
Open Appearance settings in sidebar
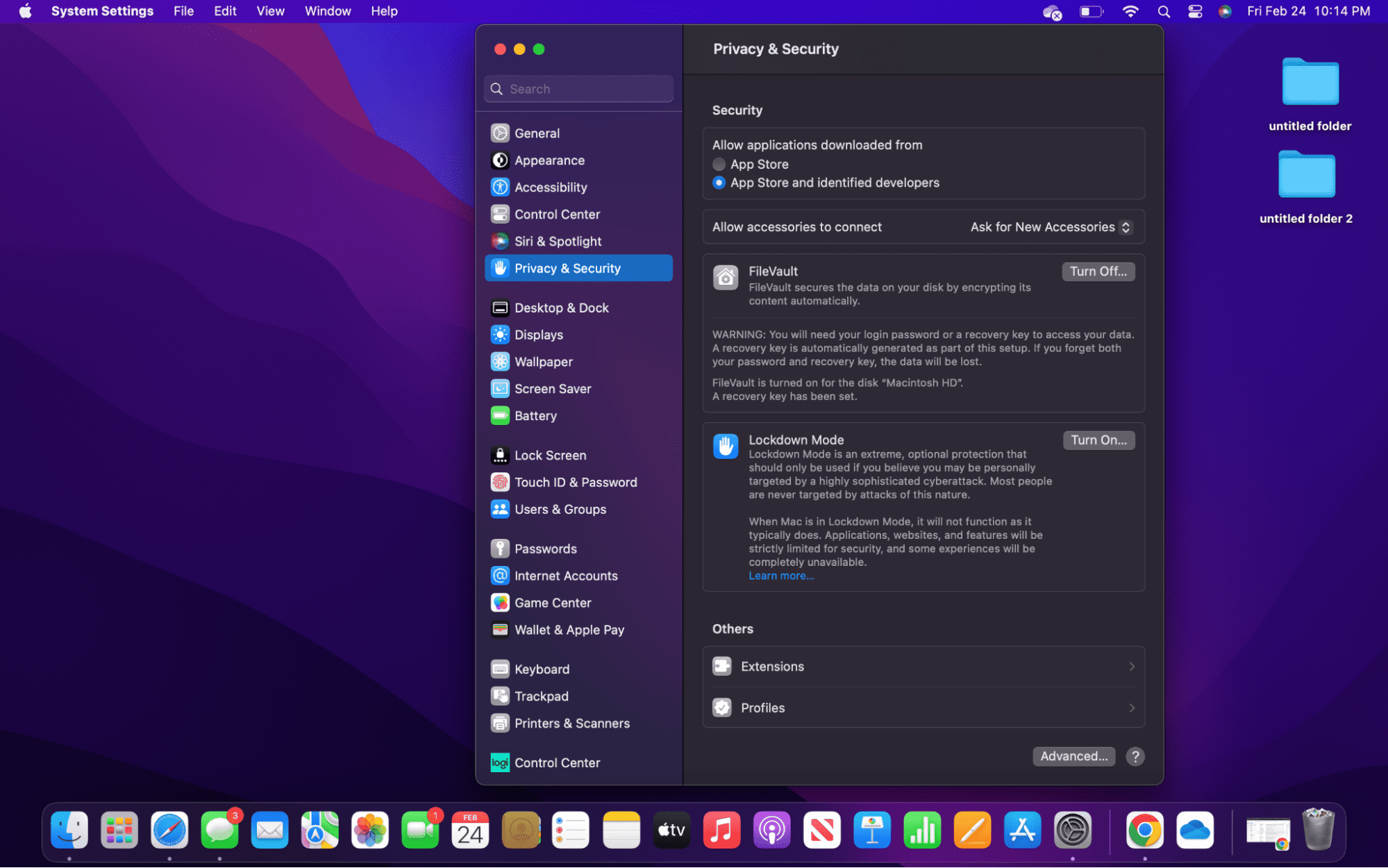pos(578,160)
